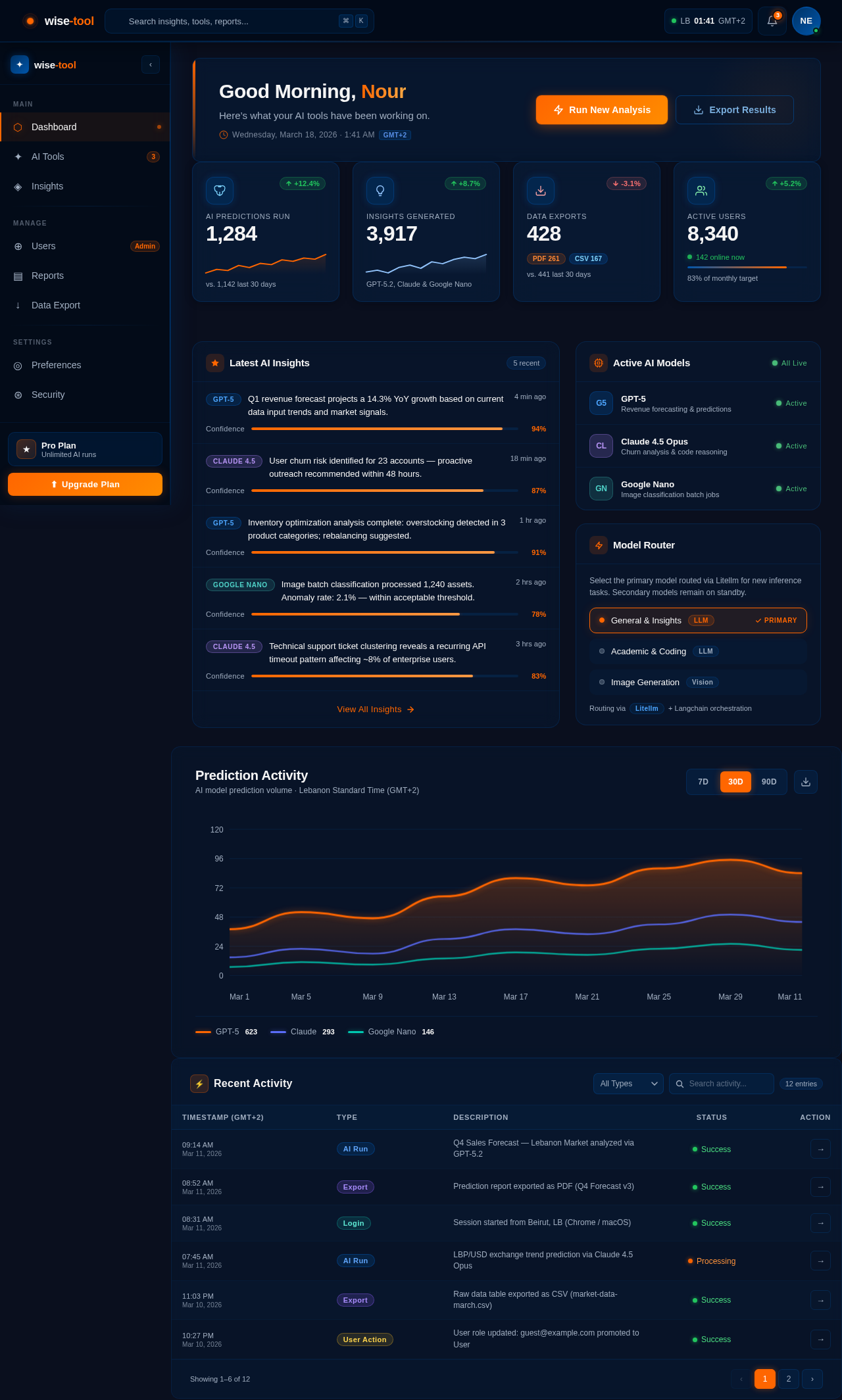
Task: Switch chart range to 7D
Action: point(703,782)
